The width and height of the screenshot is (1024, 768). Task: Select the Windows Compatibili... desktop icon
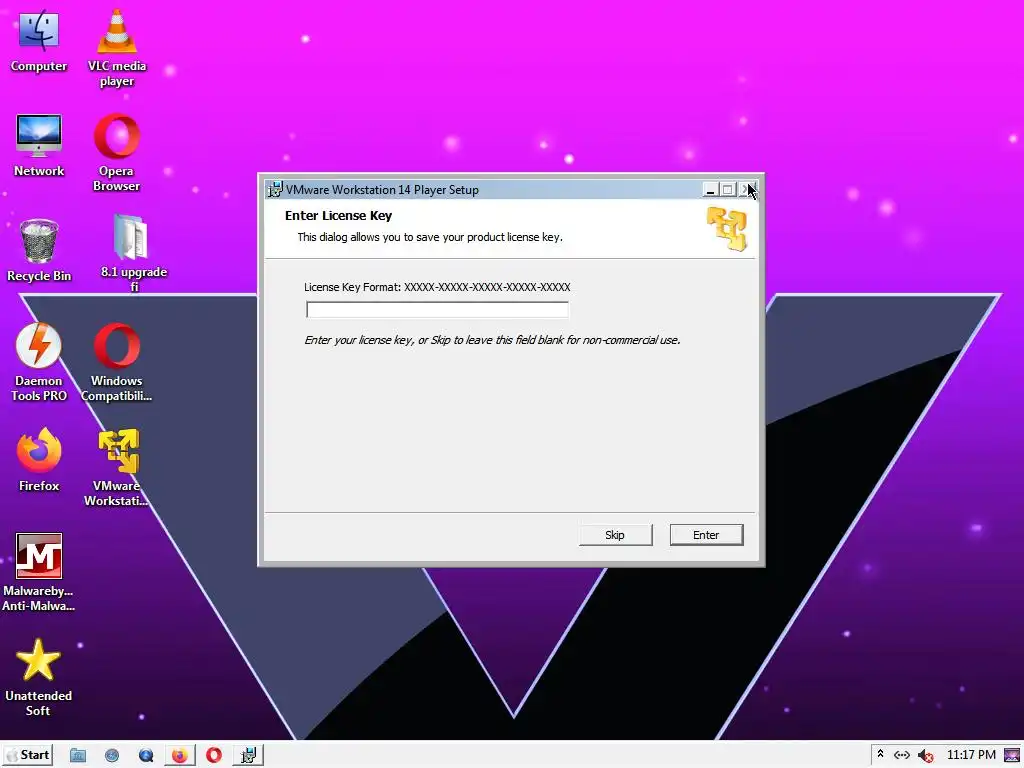pyautogui.click(x=117, y=362)
